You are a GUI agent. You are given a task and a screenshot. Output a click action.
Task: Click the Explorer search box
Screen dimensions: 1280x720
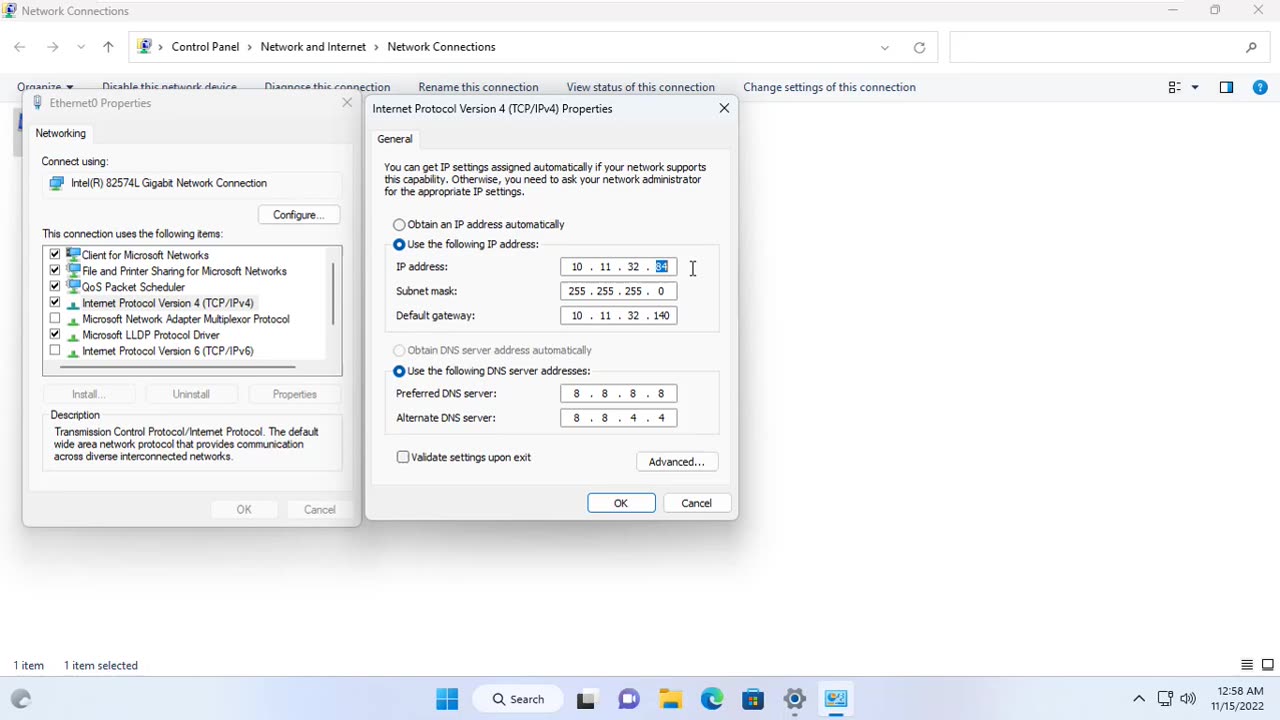1108,47
